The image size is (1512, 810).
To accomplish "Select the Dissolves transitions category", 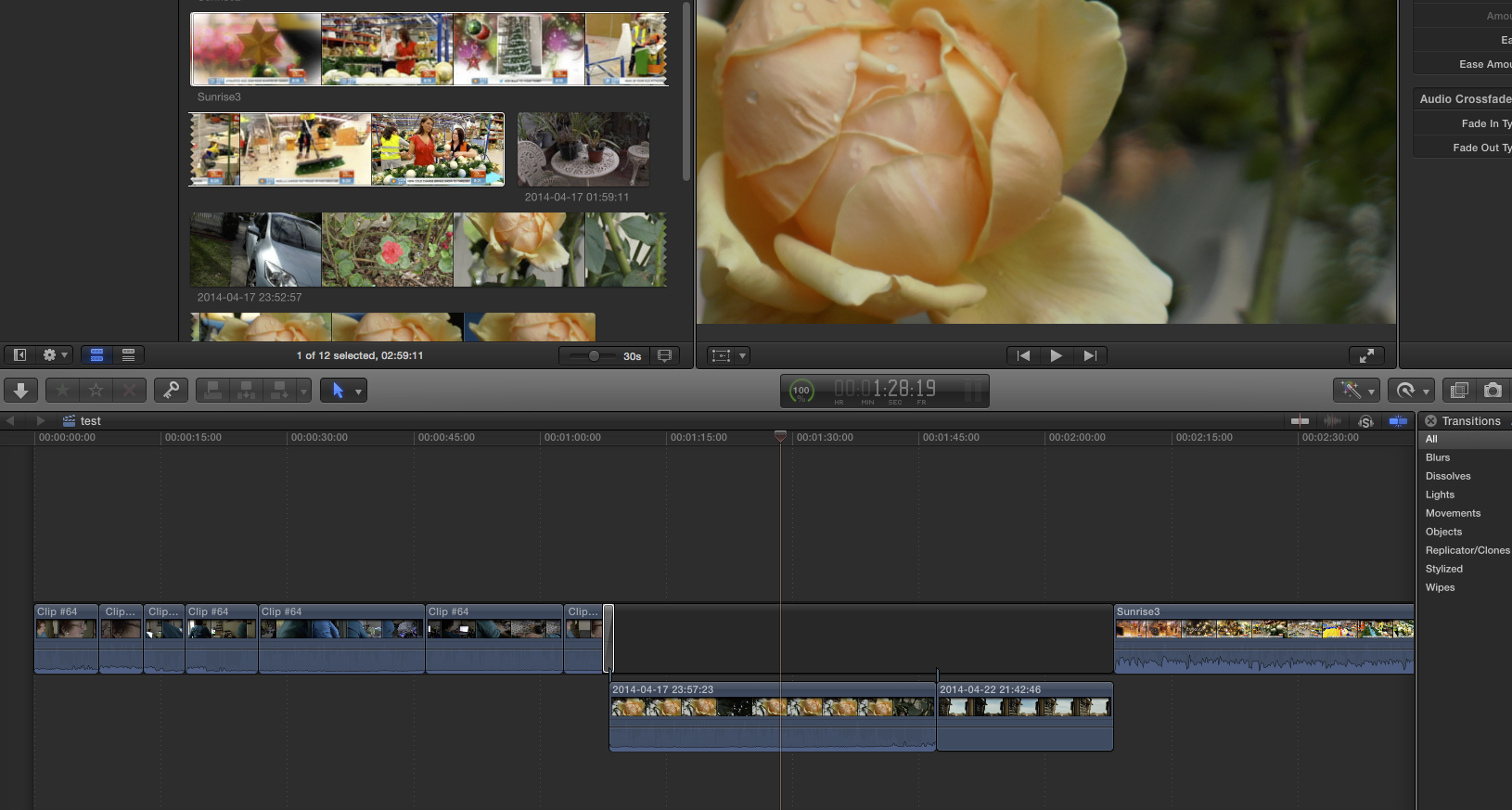I will [x=1447, y=476].
